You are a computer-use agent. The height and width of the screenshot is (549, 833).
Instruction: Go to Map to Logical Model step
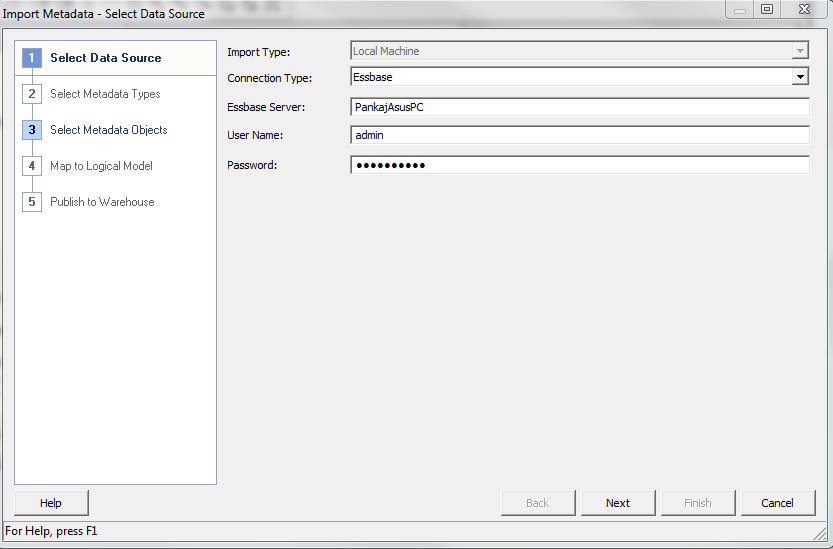[101, 166]
